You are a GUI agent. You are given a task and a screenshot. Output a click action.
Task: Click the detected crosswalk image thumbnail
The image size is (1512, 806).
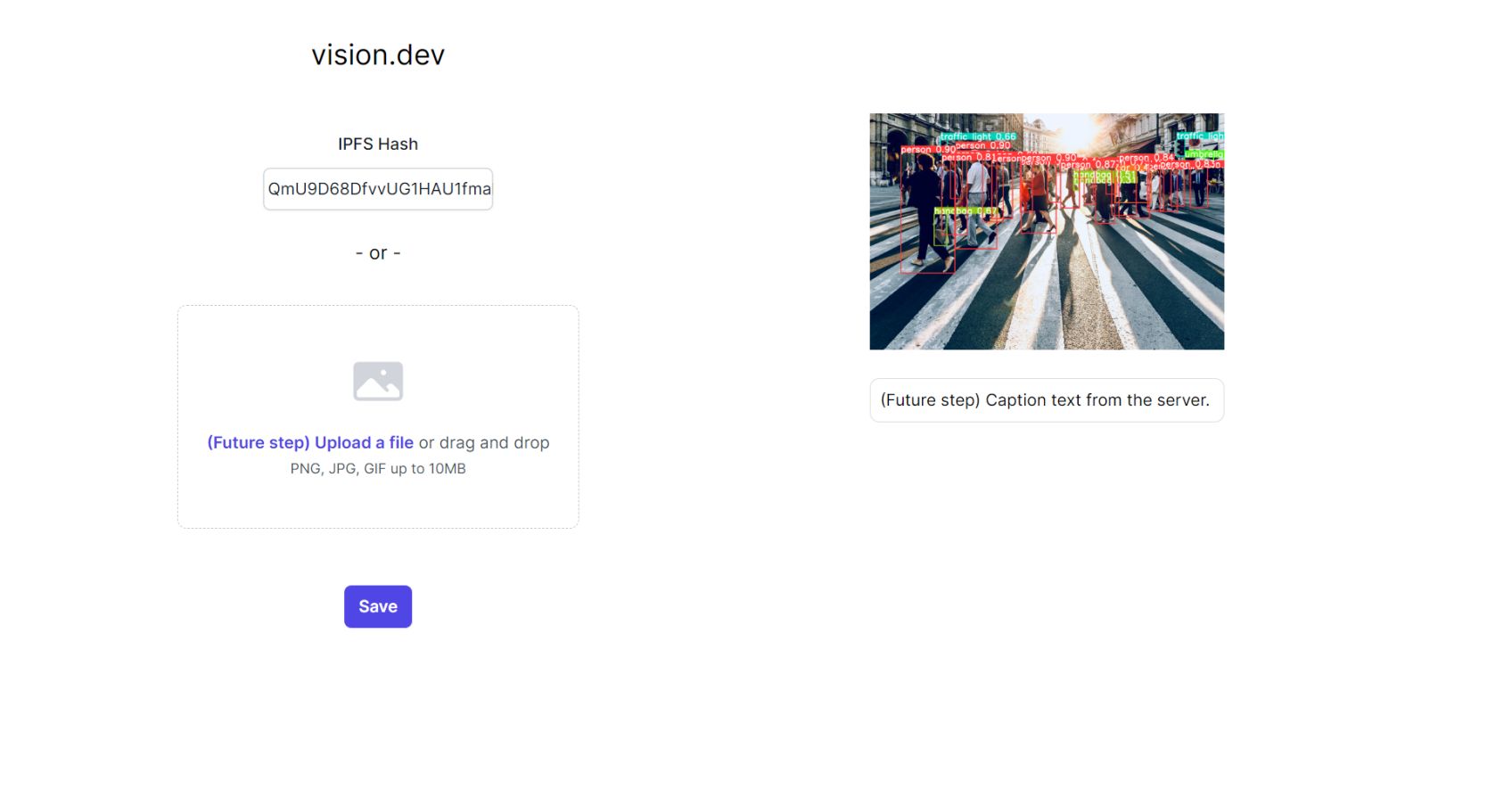pos(1047,231)
